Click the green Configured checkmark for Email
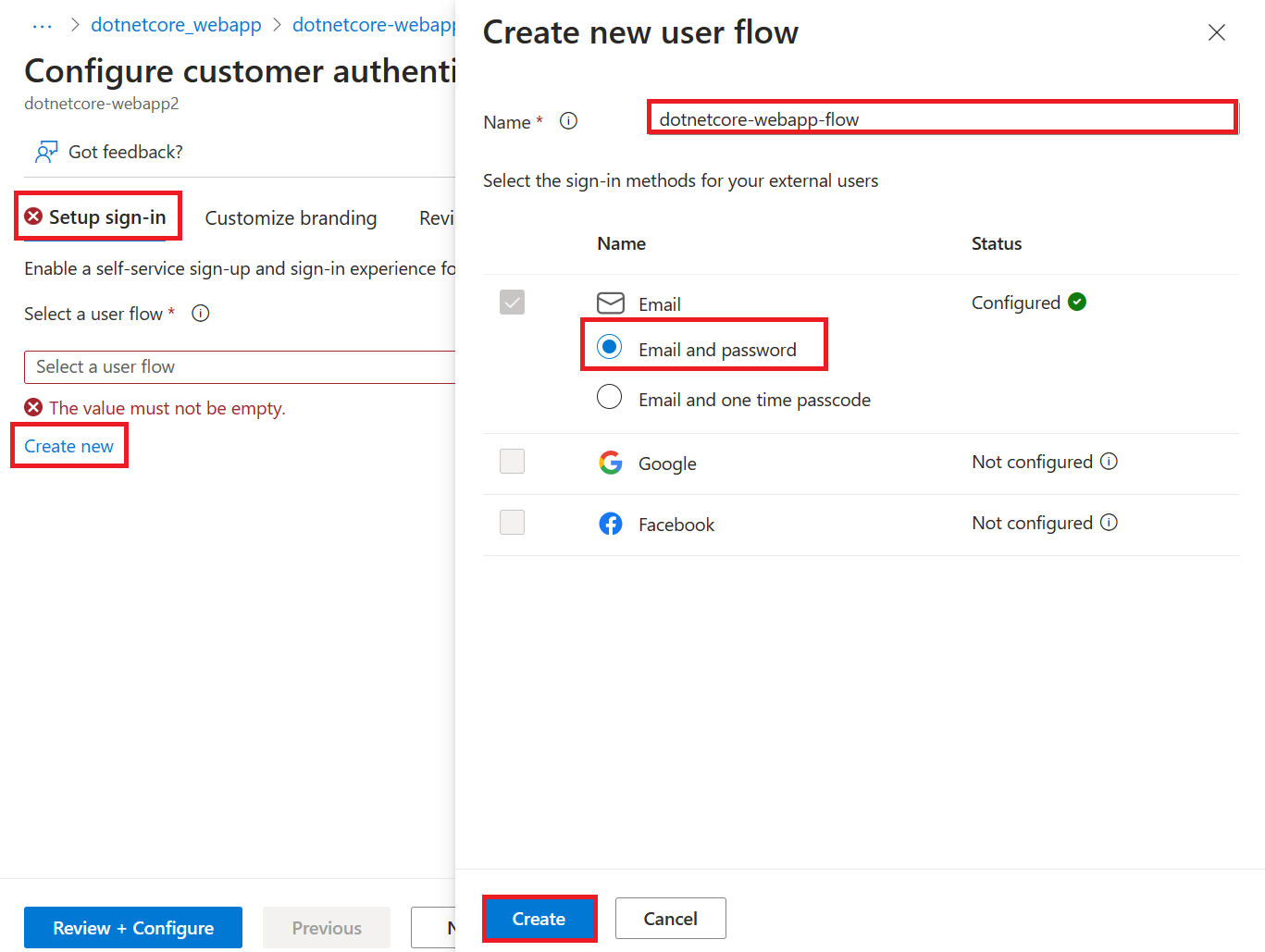Viewport: 1265px width, 952px height. click(x=1077, y=302)
